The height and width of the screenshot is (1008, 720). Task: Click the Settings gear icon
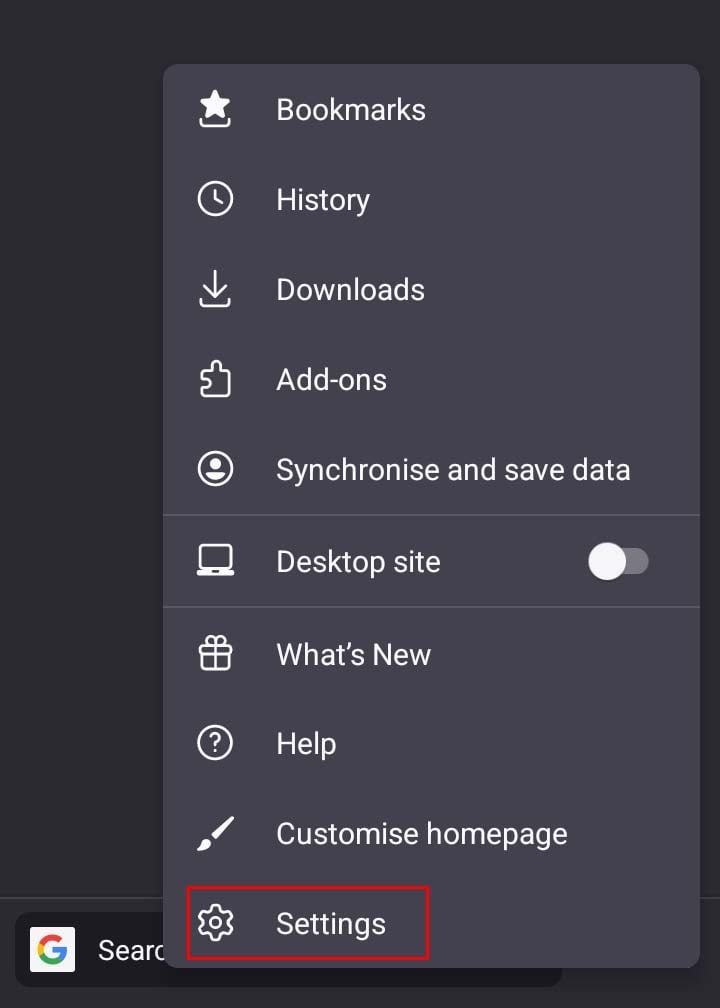click(215, 923)
